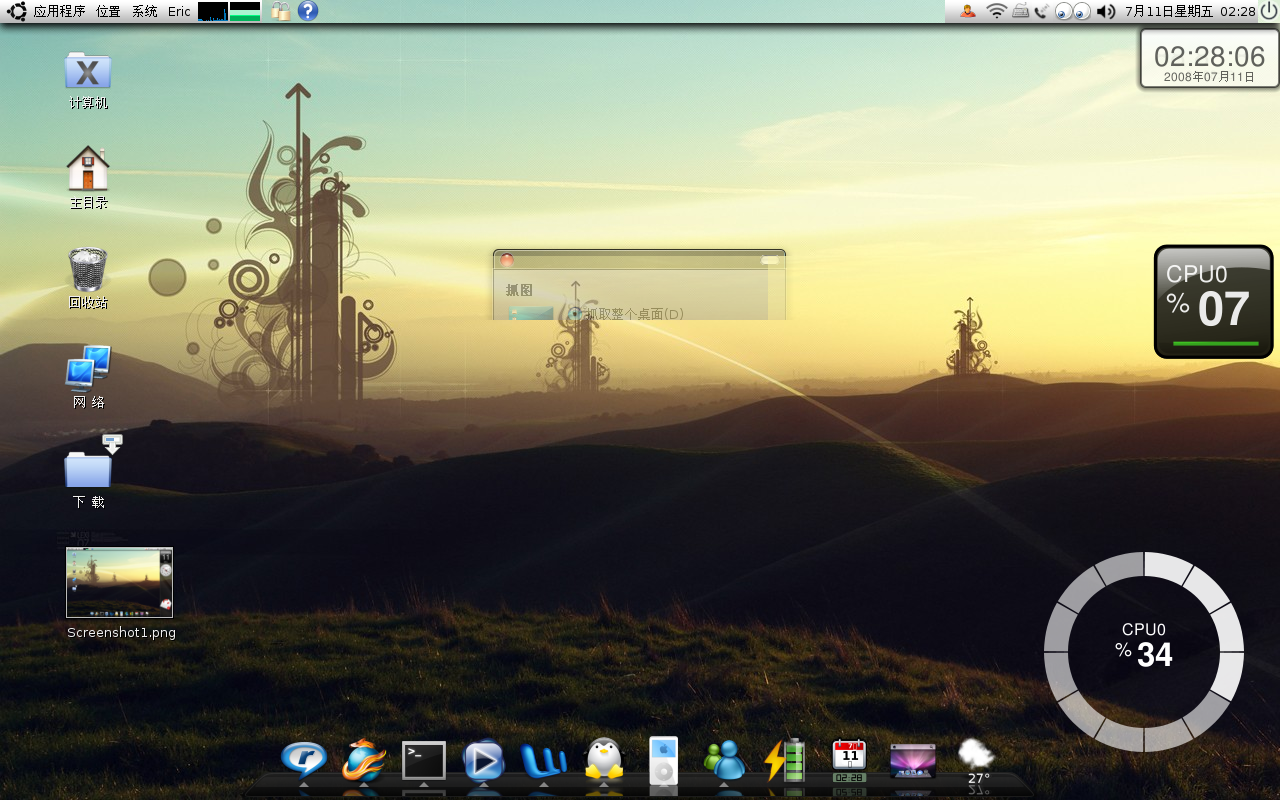Open the blue W application in dock
The image size is (1280, 800).
[544, 761]
